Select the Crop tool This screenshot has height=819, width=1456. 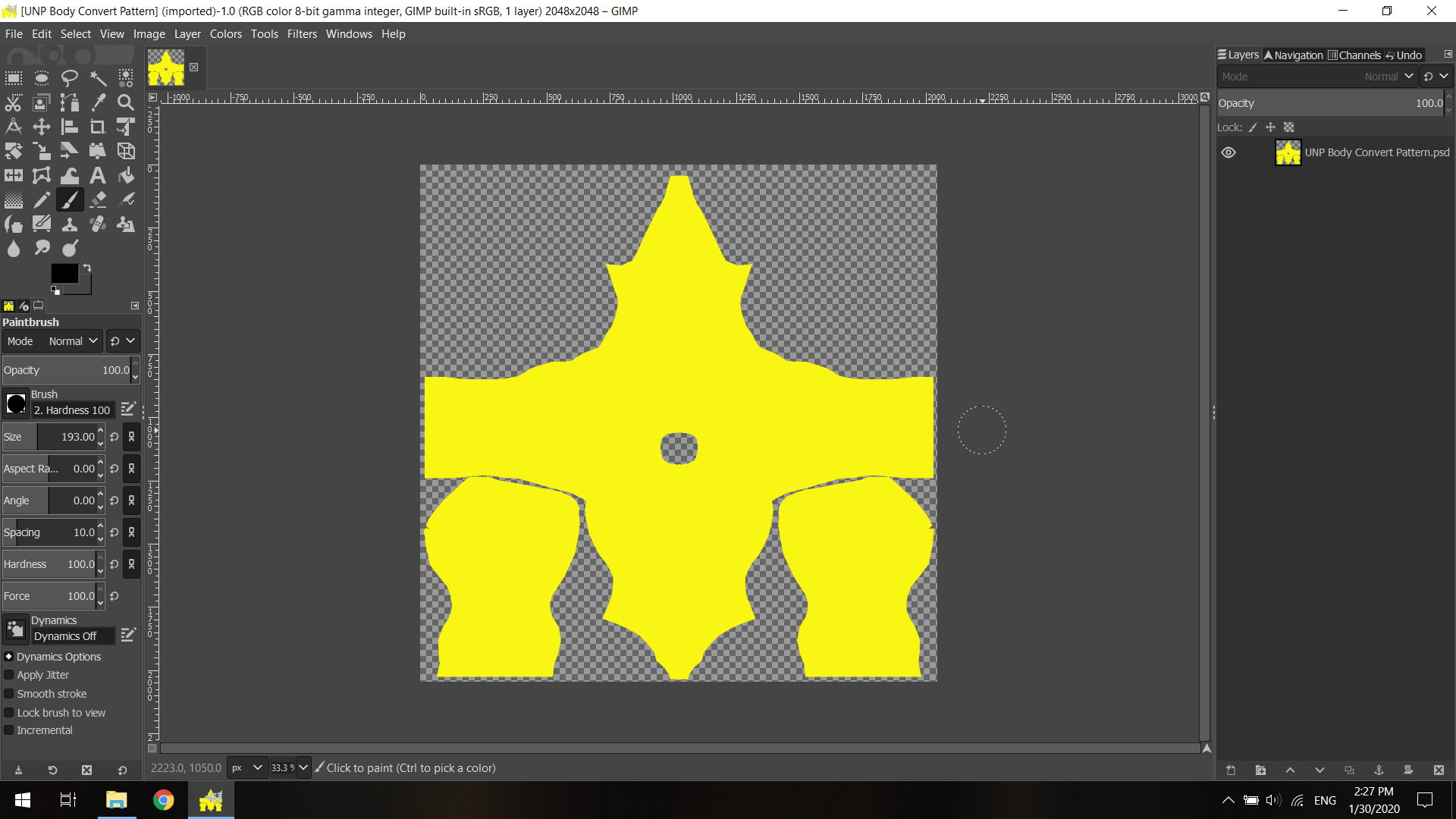click(98, 127)
